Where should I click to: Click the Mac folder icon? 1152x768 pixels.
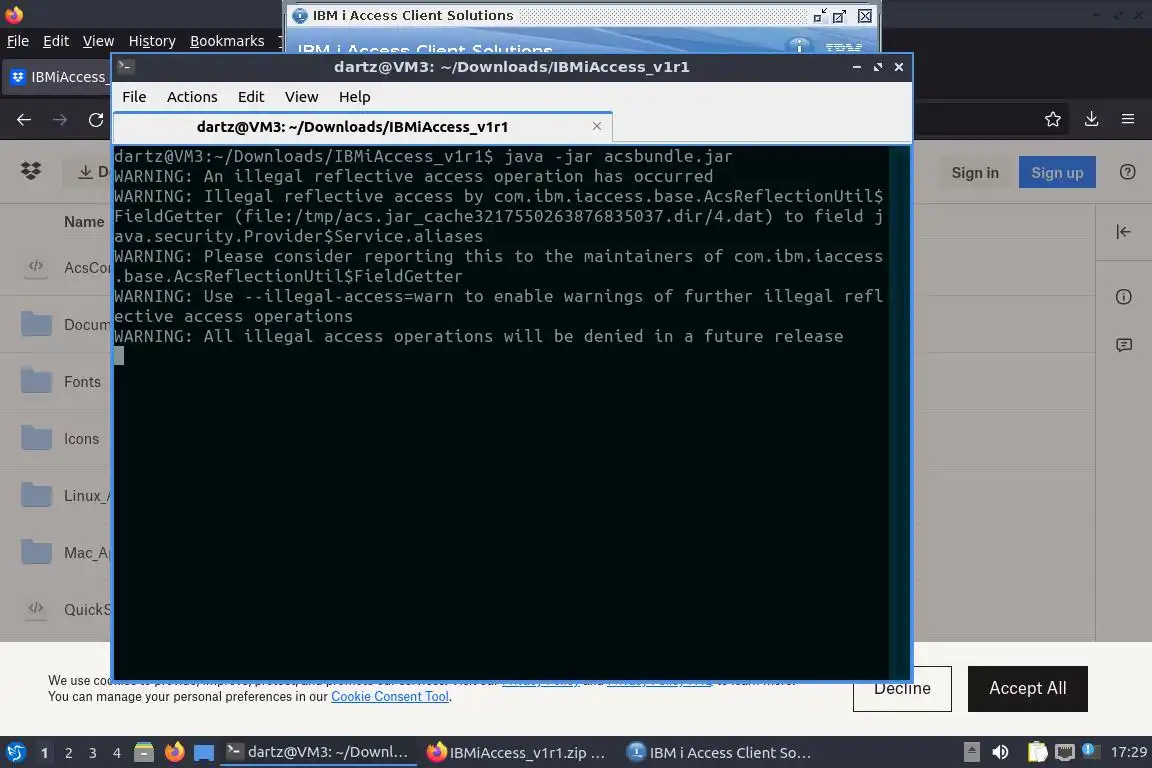click(36, 551)
